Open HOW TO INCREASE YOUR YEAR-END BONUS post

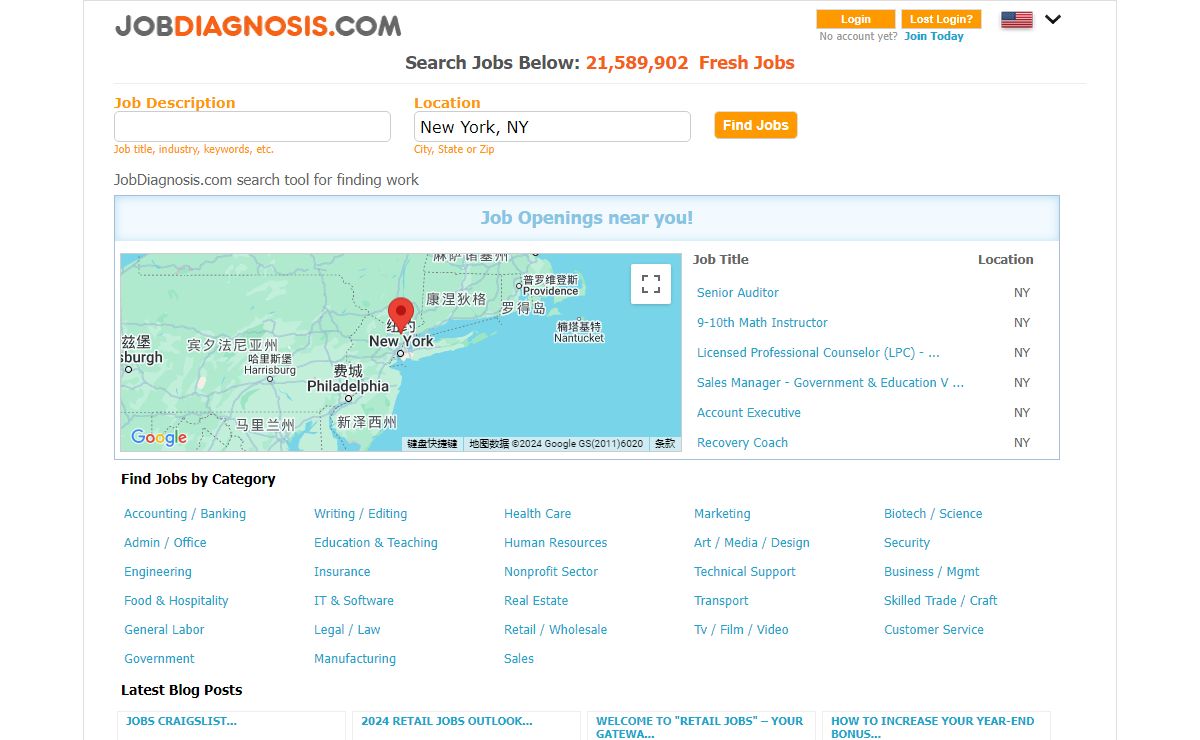933,727
